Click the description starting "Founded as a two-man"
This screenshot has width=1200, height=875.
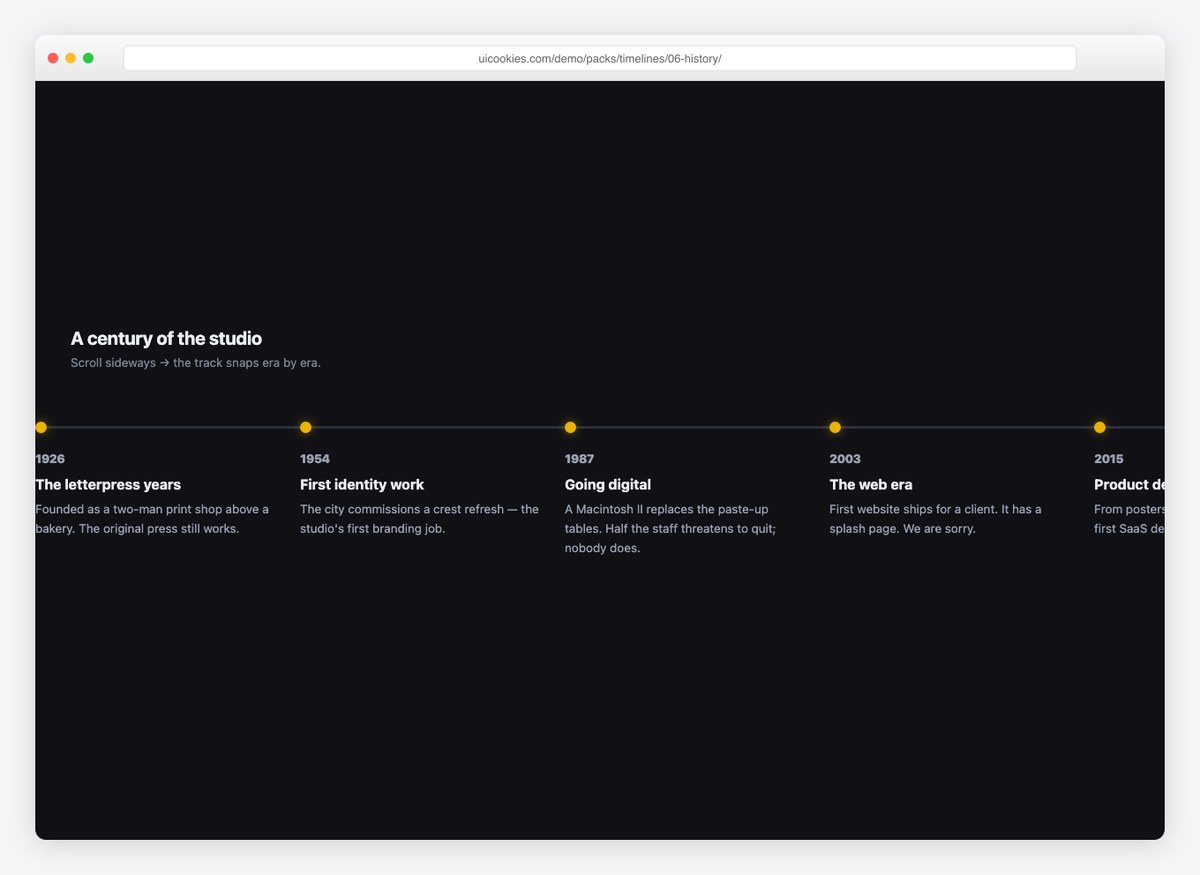pyautogui.click(x=152, y=519)
